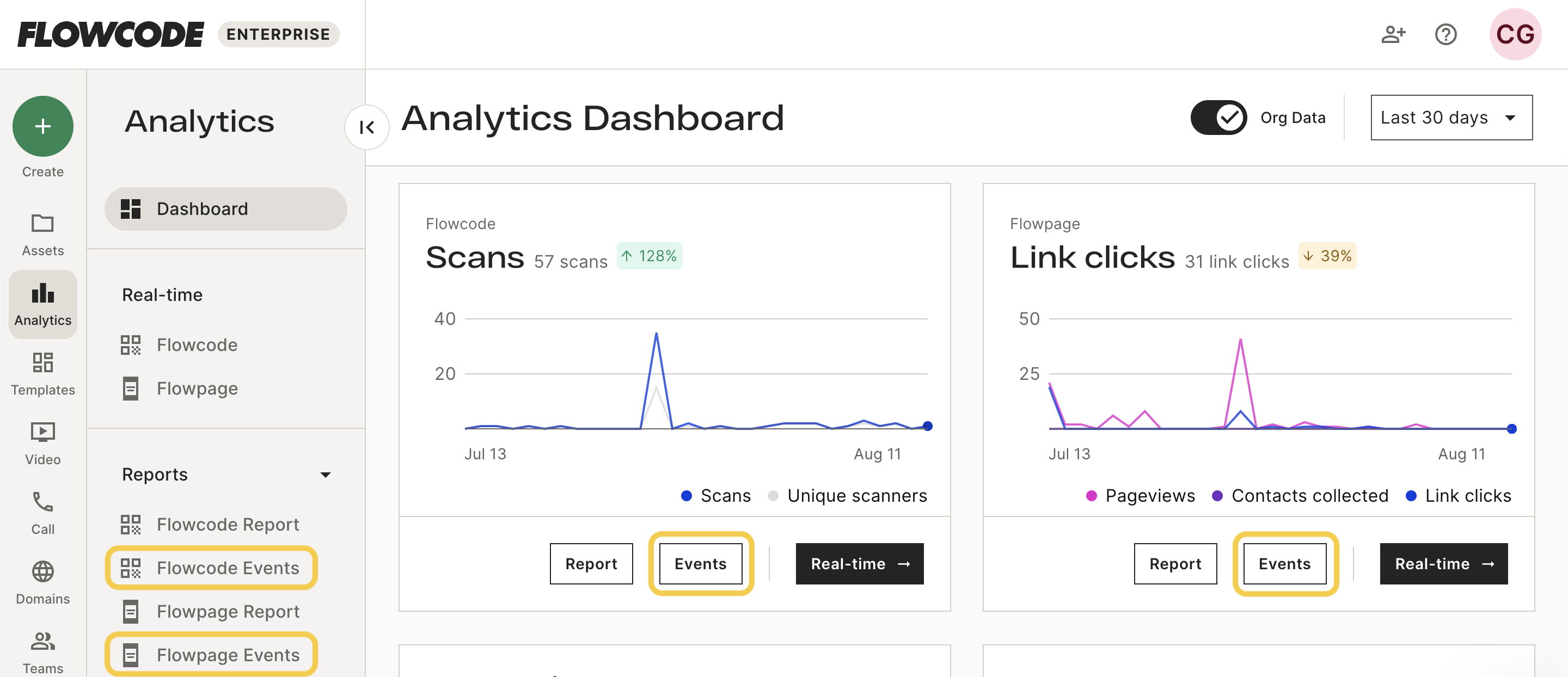This screenshot has height=677, width=1568.
Task: Click the green Create plus button
Action: pyautogui.click(x=42, y=126)
